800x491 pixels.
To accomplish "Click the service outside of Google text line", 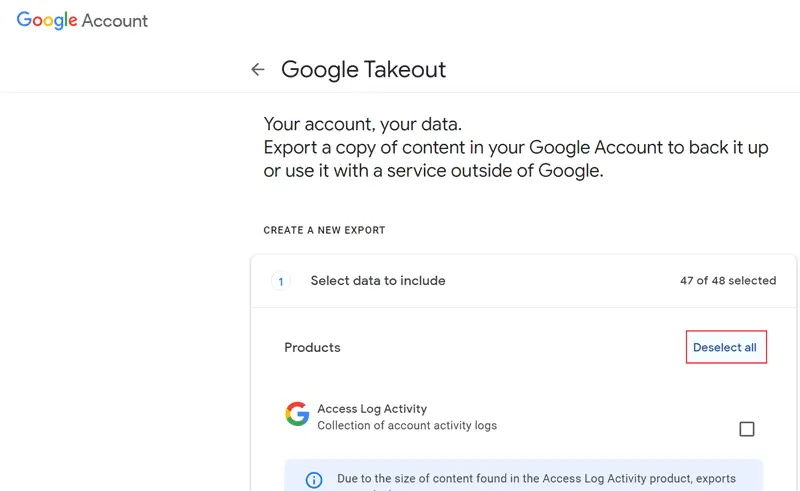I will pyautogui.click(x=435, y=171).
